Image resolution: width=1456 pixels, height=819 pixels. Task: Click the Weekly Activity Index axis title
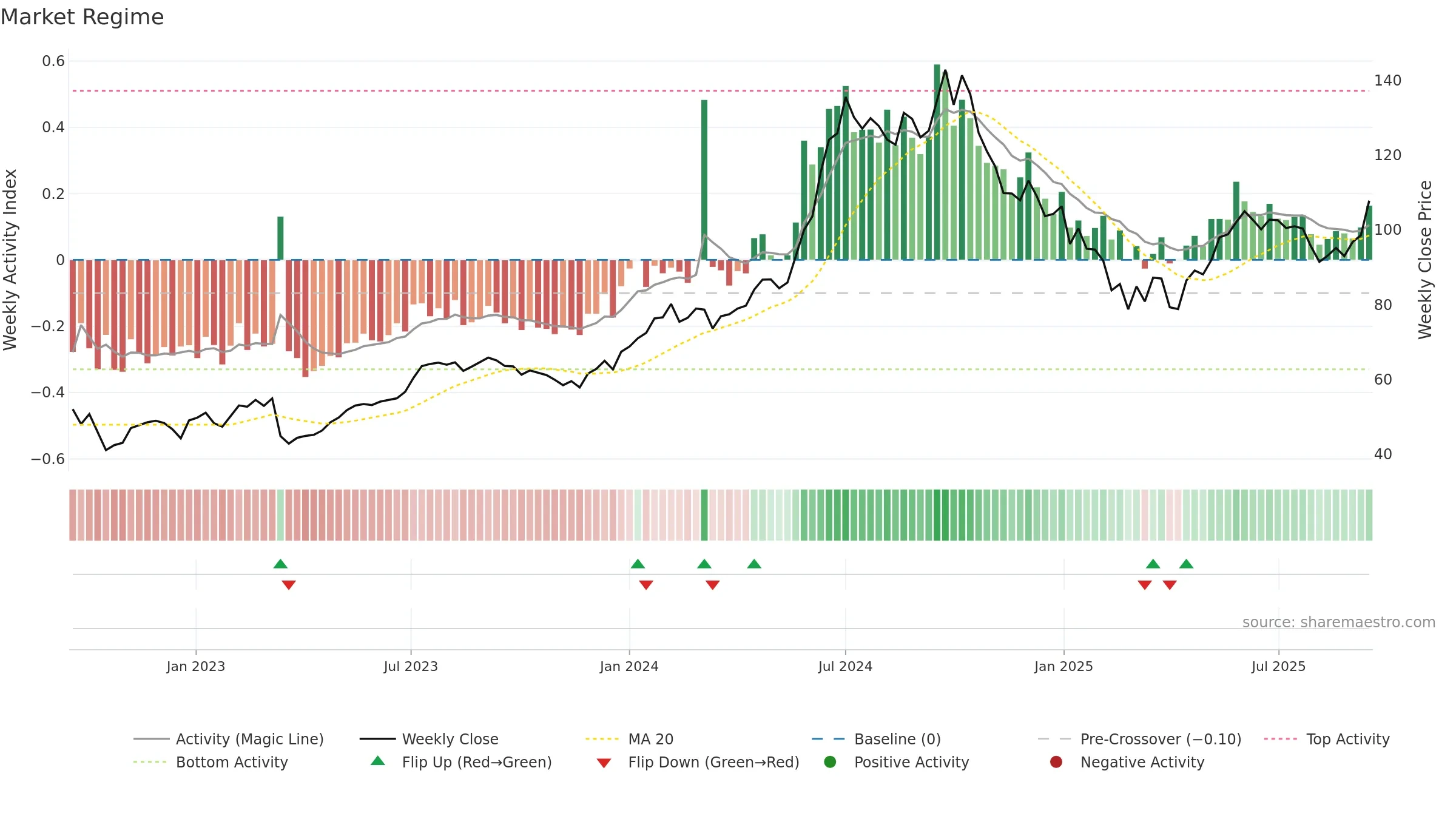tap(10, 260)
